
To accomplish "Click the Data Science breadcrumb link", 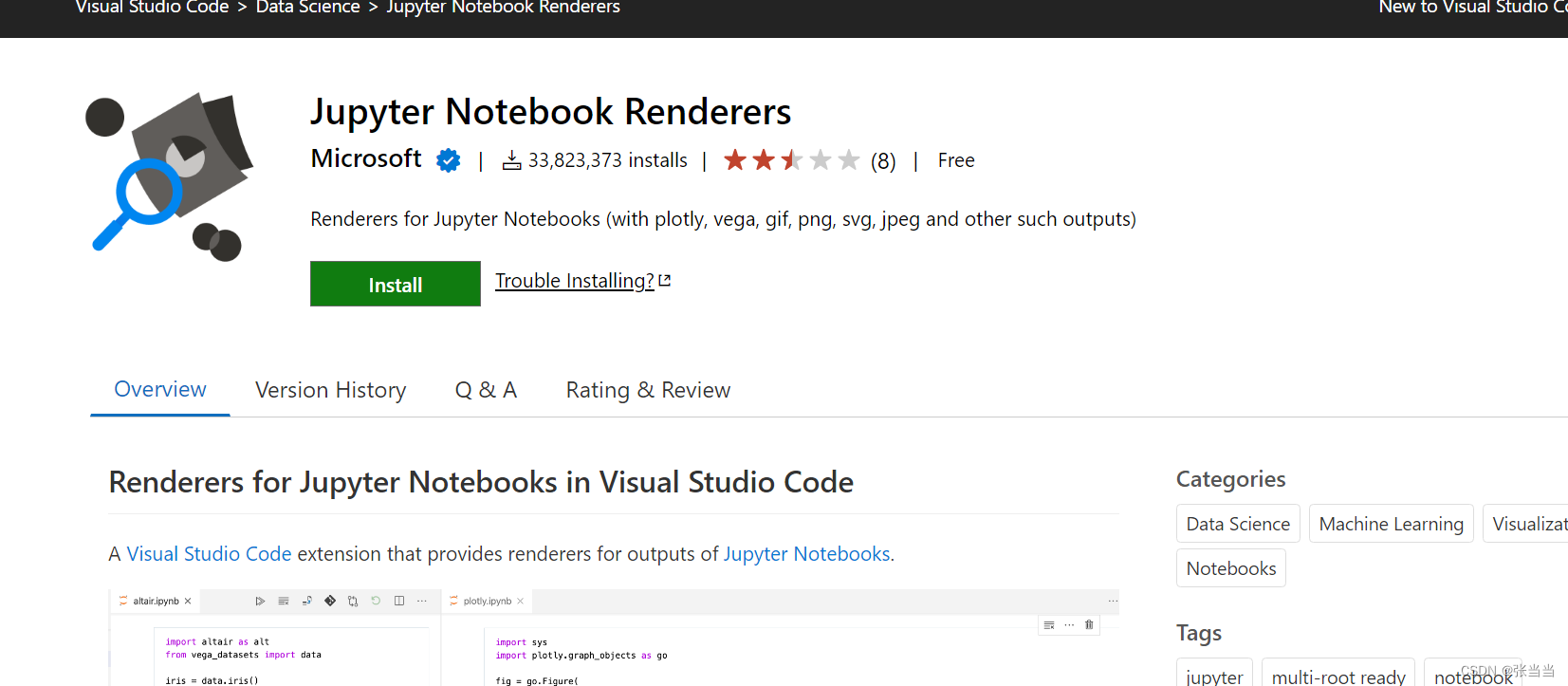I will pos(308,8).
